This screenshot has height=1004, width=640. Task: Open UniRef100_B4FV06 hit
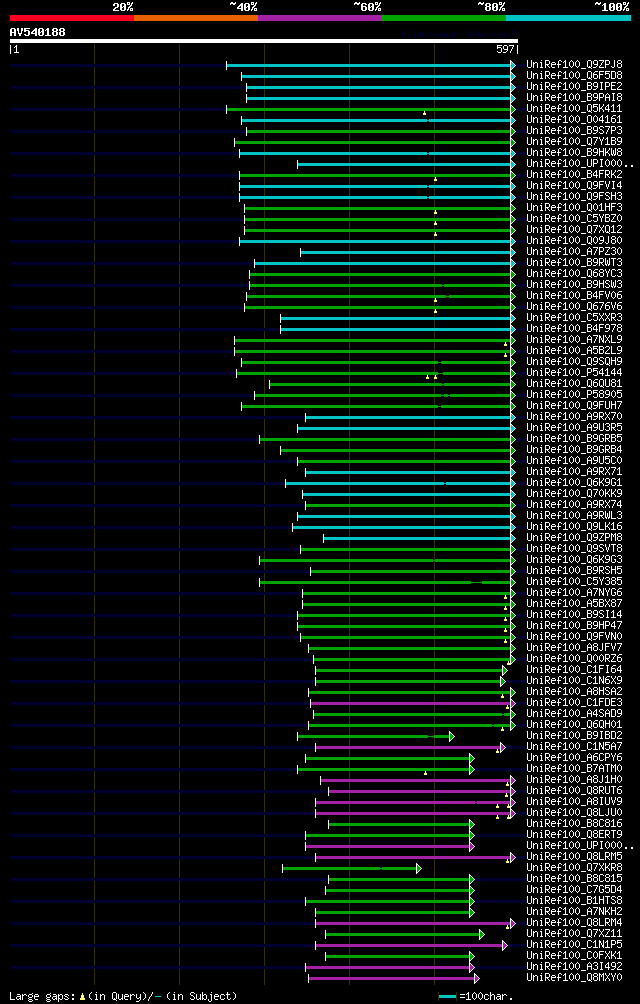pyautogui.click(x=574, y=295)
